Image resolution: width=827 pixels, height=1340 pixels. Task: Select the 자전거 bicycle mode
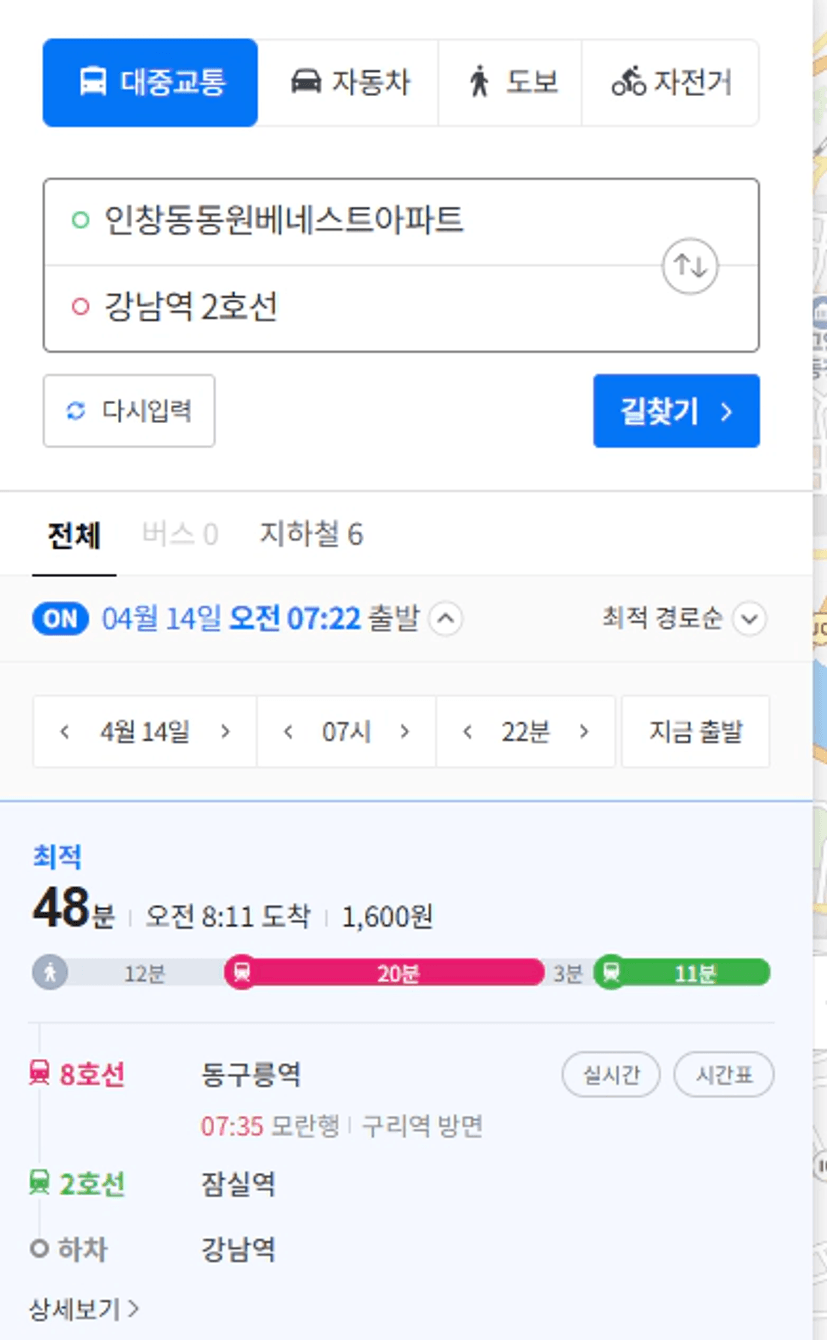671,82
